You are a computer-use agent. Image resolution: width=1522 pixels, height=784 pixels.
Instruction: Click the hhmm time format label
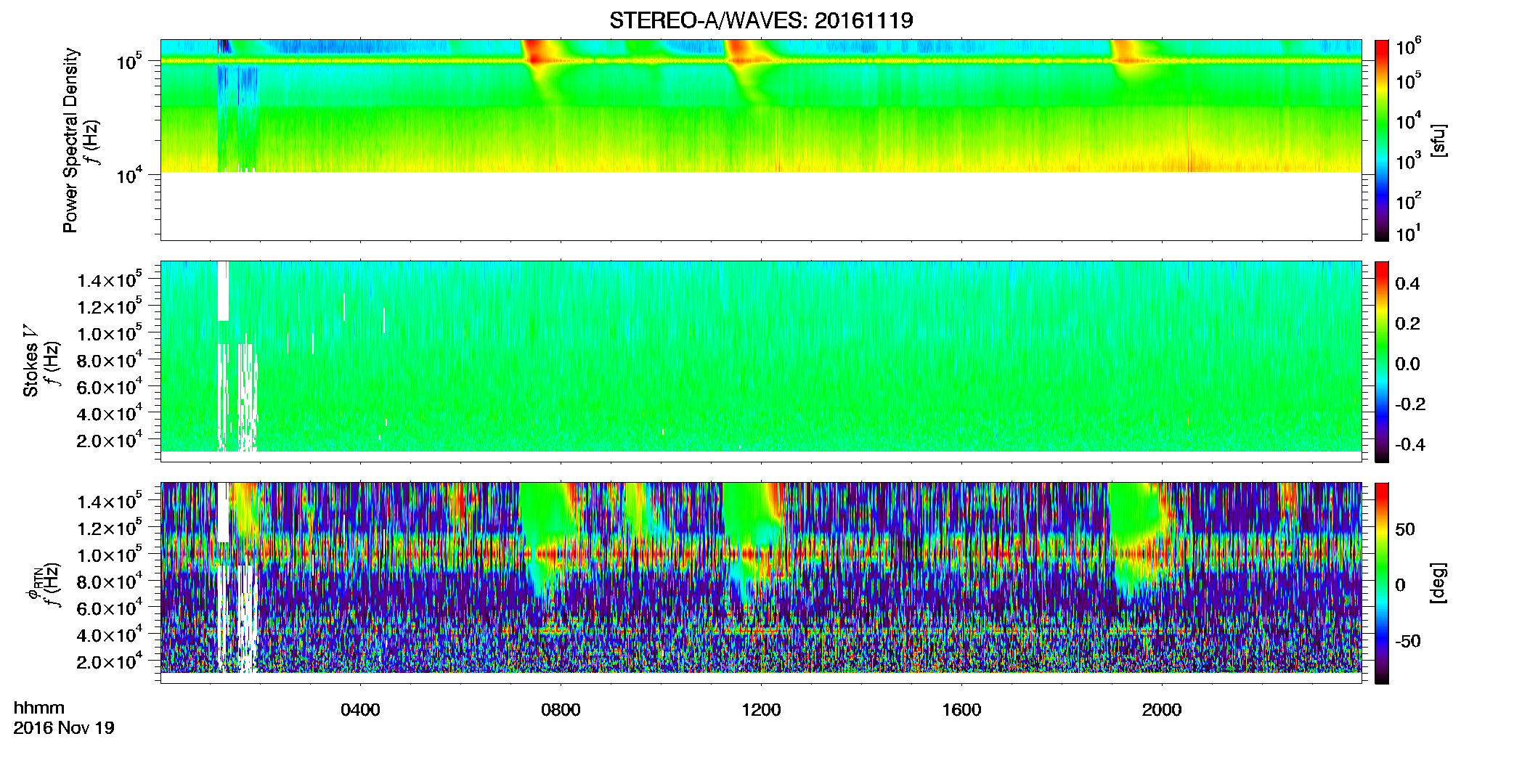coord(39,708)
